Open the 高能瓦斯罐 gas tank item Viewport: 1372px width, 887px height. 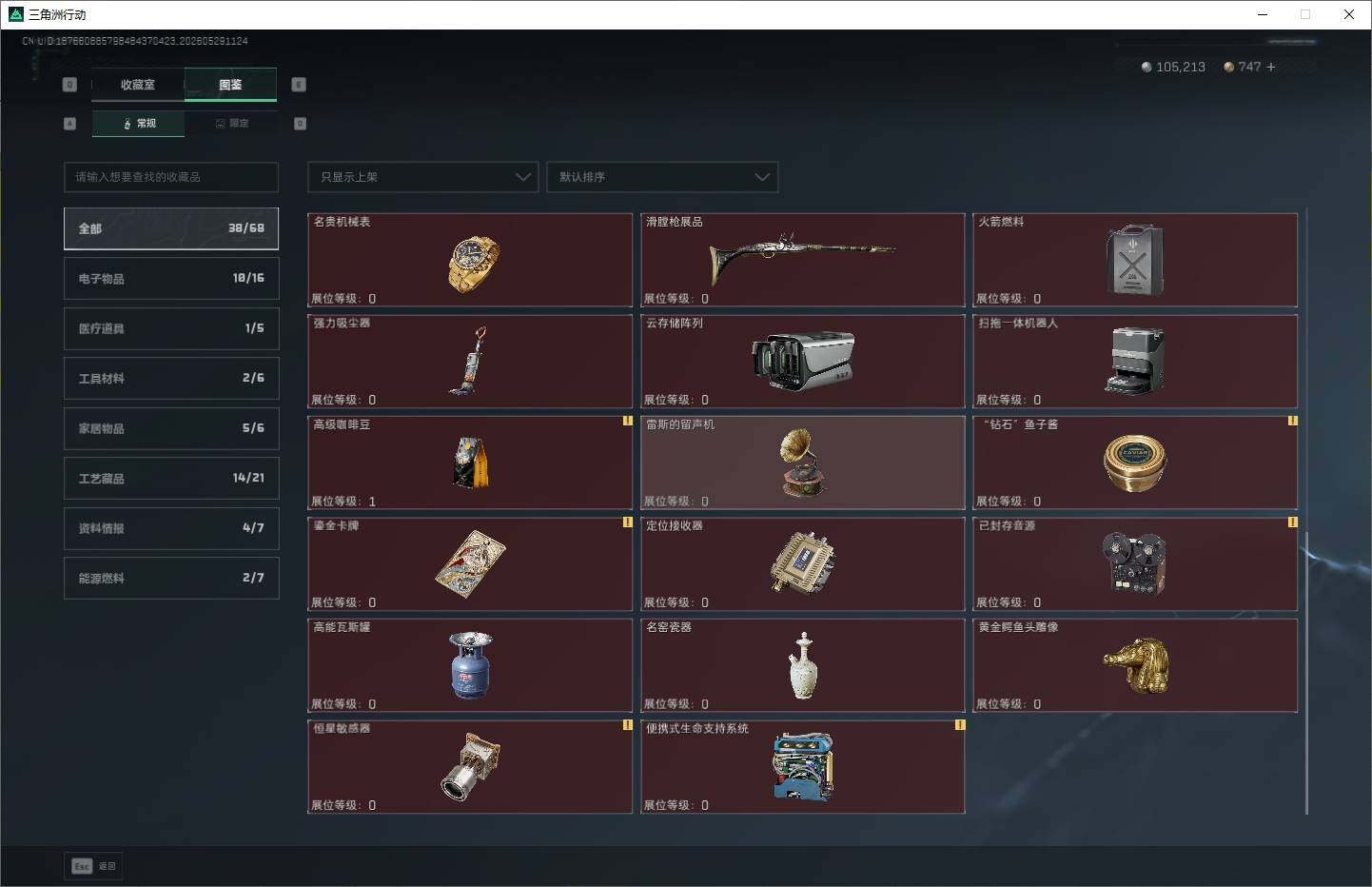click(x=470, y=665)
